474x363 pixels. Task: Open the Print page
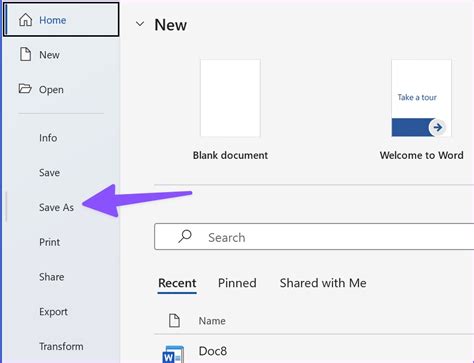pos(49,242)
